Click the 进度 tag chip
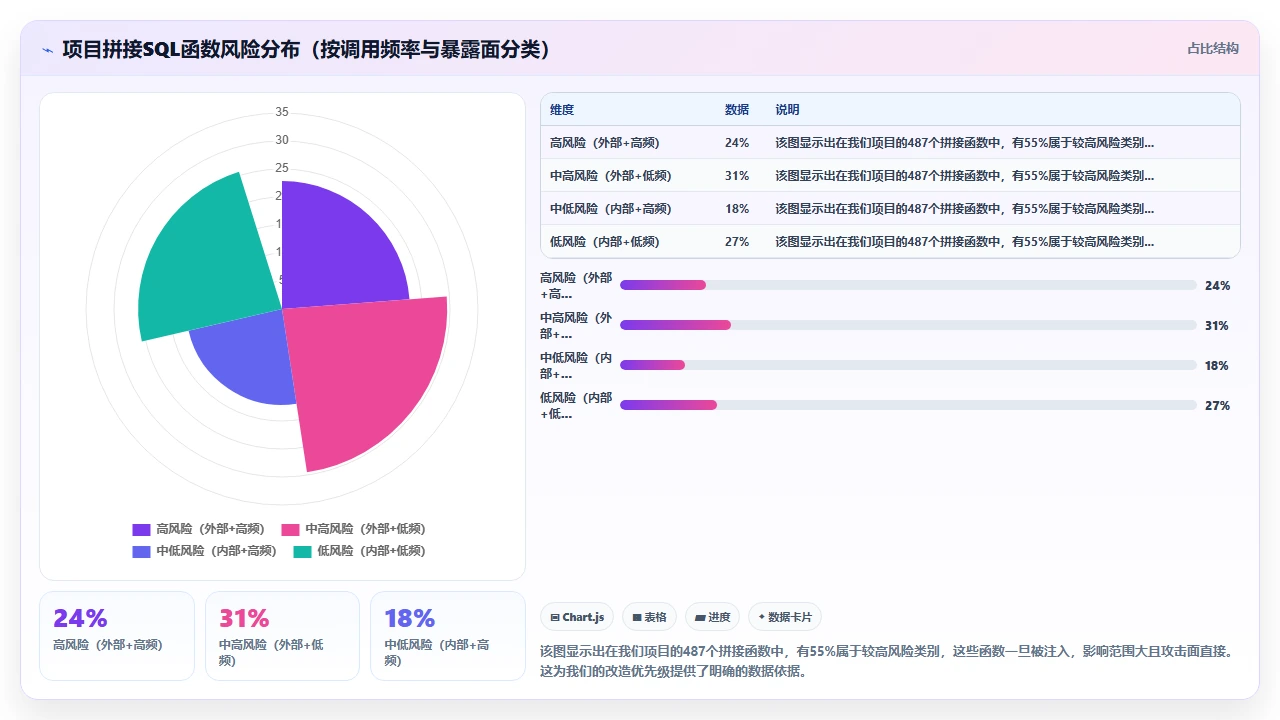Screen dimensions: 1280x720 [x=712, y=618]
